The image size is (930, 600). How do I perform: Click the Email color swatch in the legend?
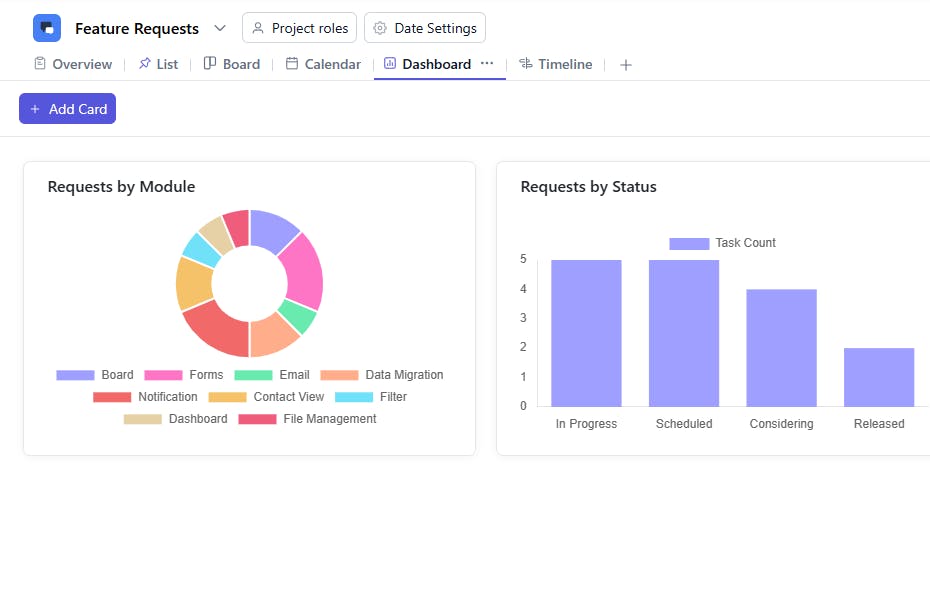(256, 374)
